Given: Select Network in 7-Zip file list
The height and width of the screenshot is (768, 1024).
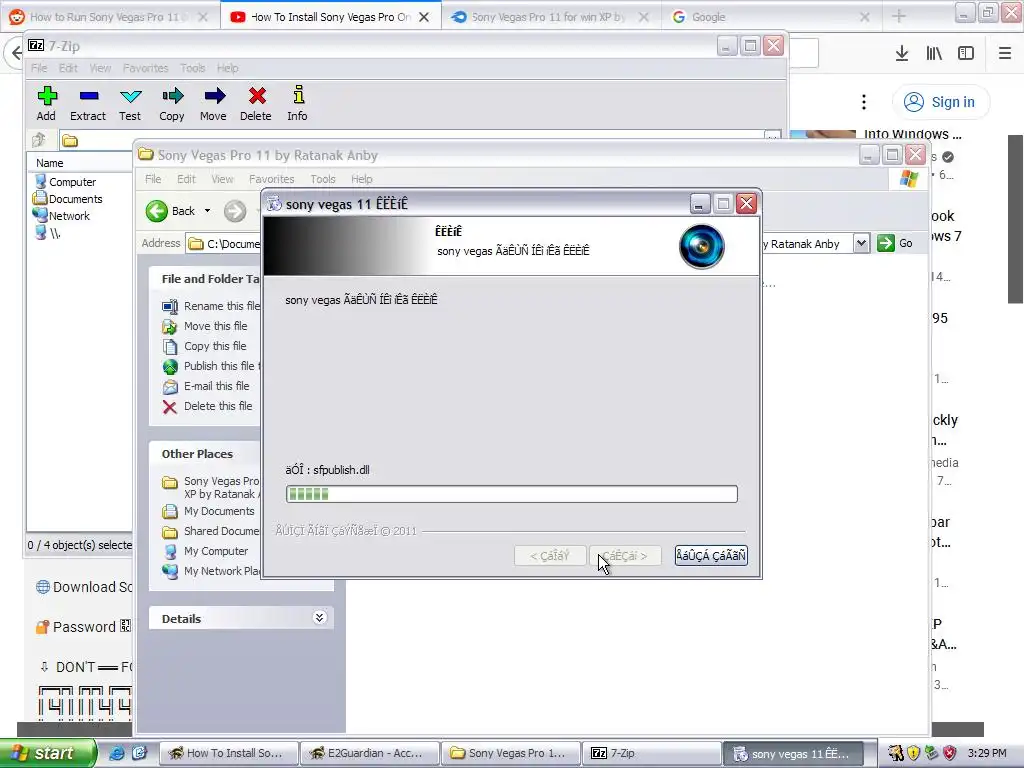Looking at the screenshot, I should pos(61,216).
